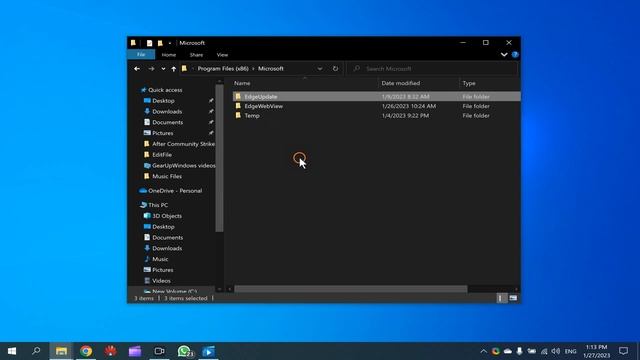This screenshot has height=360, width=640.
Task: Open the GearUpWindows videos folder
Action: [184, 166]
